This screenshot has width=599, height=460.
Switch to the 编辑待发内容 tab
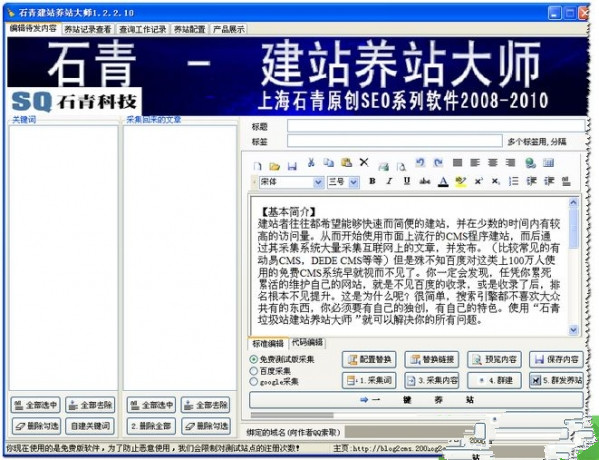33,28
